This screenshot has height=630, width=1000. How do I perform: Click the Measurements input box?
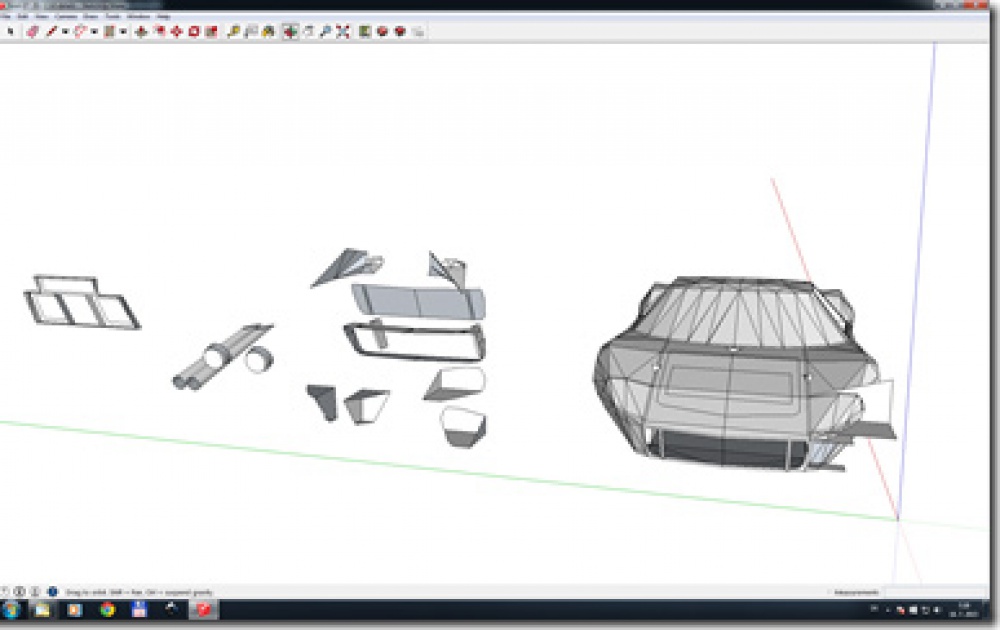pos(936,592)
